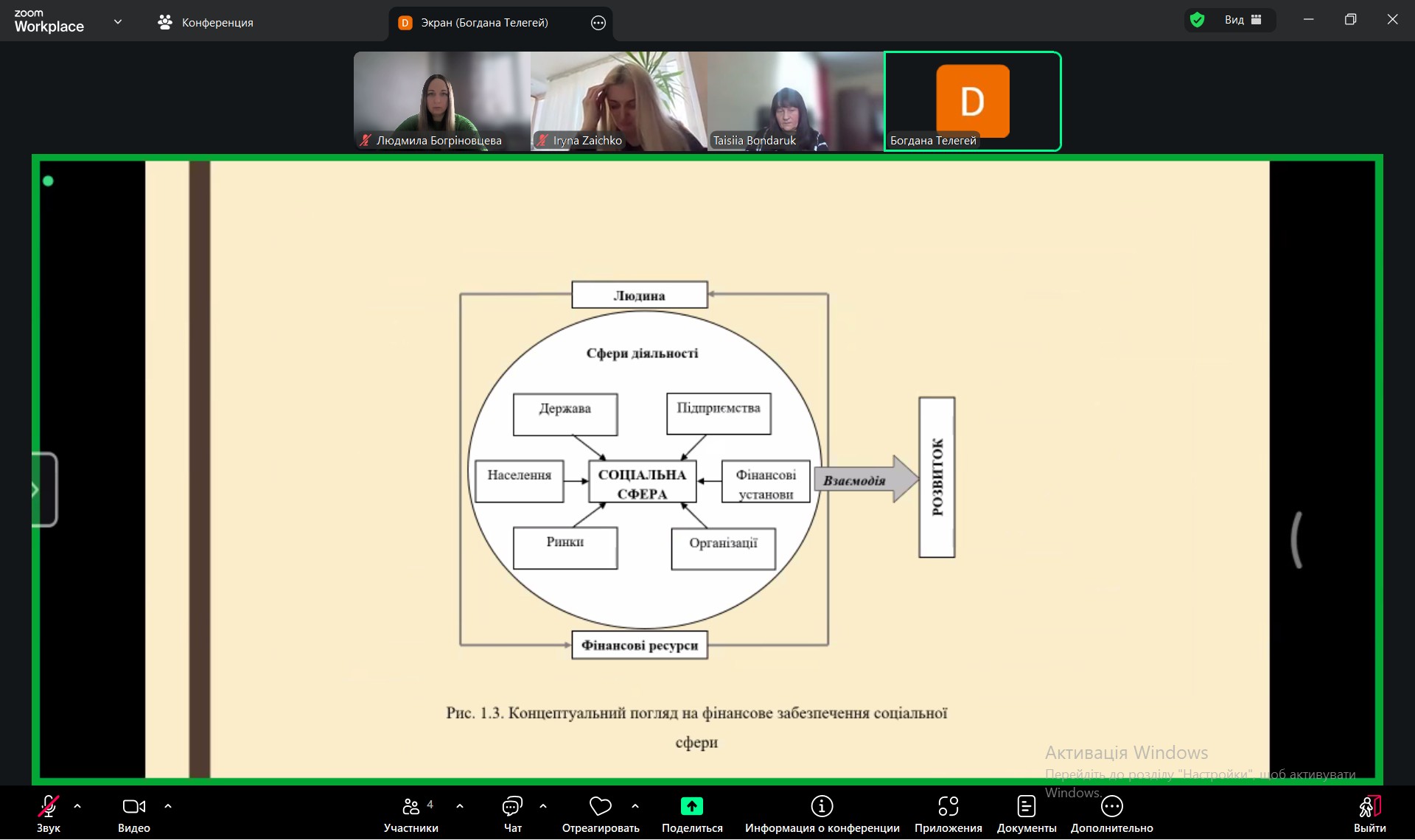Expand audio options arrow next to Звук

77,806
